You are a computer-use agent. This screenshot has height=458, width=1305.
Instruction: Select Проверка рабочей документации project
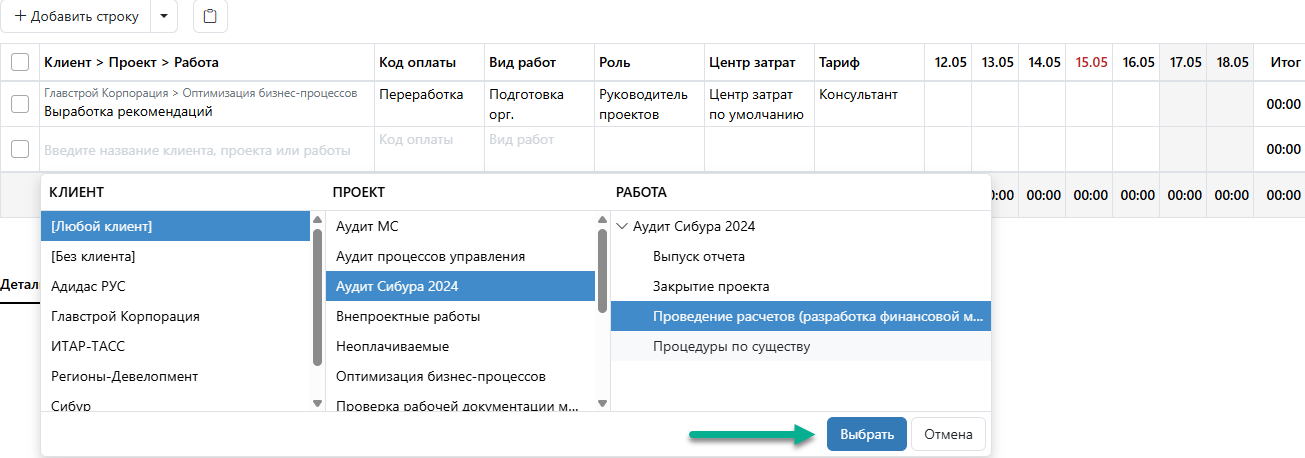tap(461, 404)
